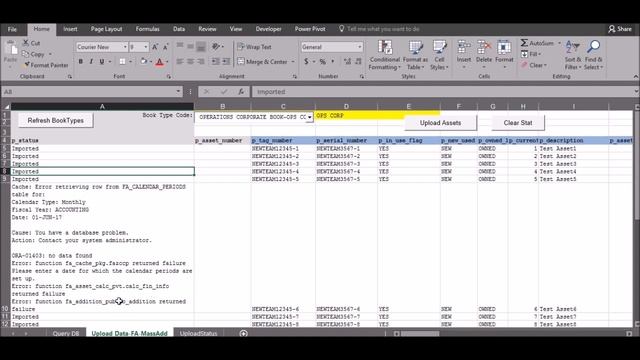Viewport: 640px width, 360px height.
Task: Click the Copy icon
Action: pos(26,54)
